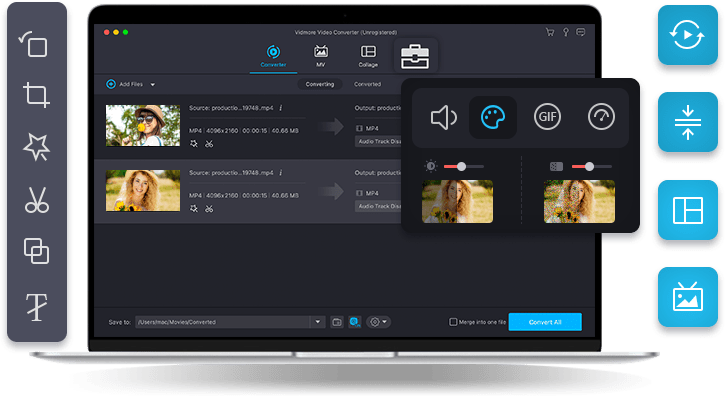Click the scissors cut icon for second video

(x=209, y=209)
